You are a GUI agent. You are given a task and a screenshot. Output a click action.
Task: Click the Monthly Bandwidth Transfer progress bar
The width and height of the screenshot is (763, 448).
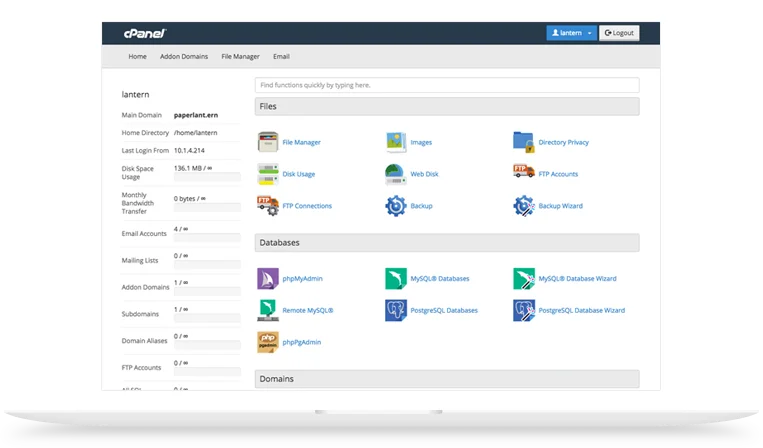207,207
